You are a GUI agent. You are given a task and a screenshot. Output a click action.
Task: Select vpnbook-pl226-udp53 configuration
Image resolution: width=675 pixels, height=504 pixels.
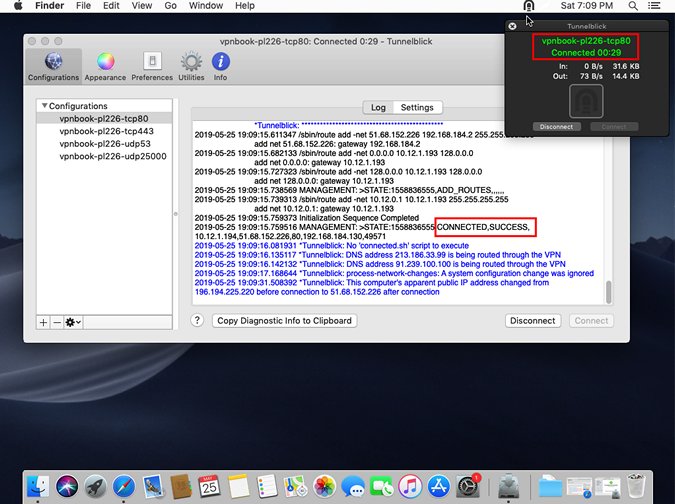click(104, 143)
